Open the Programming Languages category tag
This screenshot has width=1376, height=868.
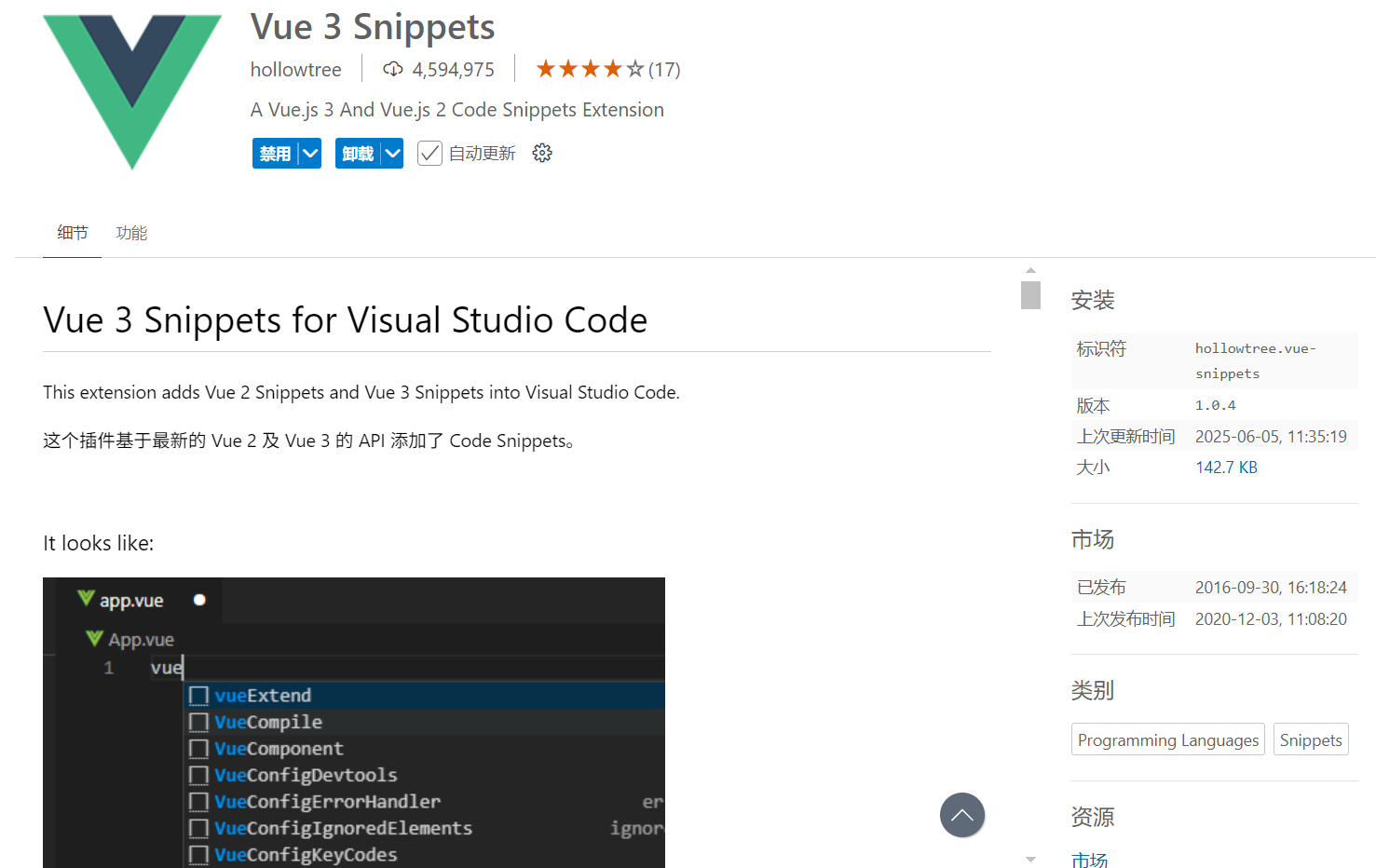pyautogui.click(x=1168, y=739)
